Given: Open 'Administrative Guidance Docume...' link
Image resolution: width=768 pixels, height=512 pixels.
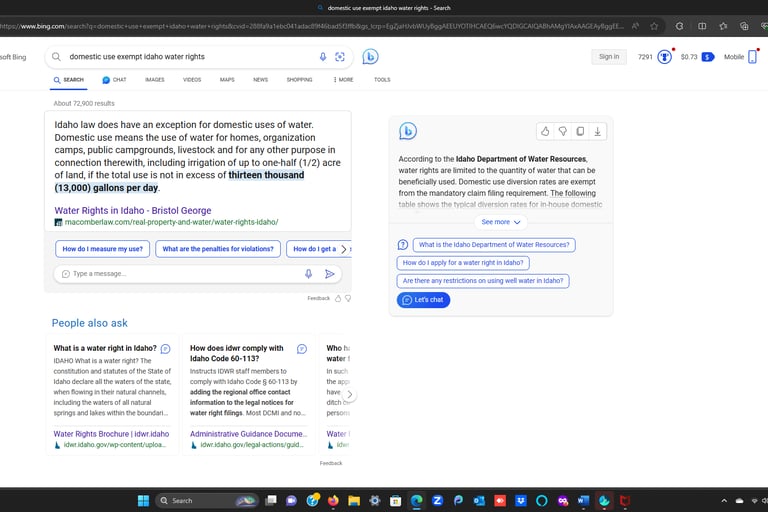Looking at the screenshot, I should (x=249, y=434).
